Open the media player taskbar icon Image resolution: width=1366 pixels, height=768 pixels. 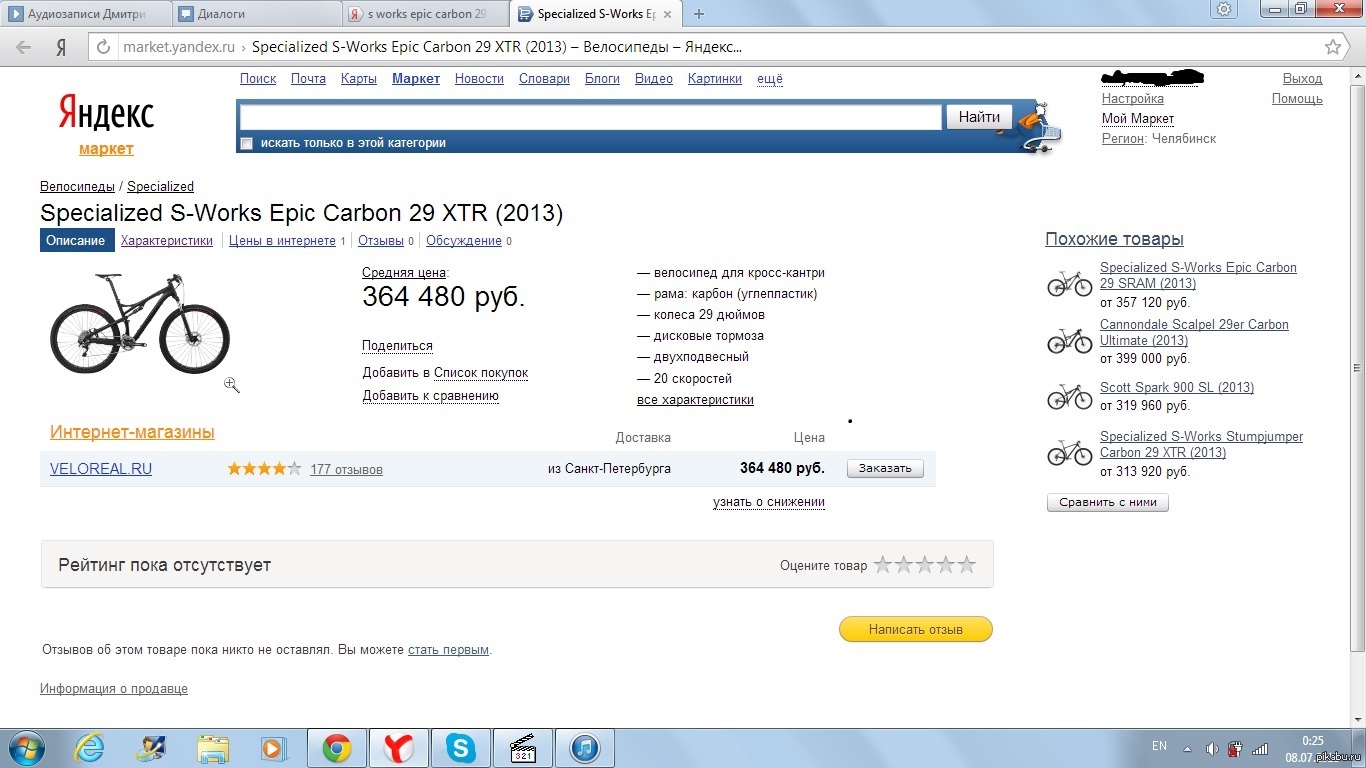pyautogui.click(x=272, y=748)
